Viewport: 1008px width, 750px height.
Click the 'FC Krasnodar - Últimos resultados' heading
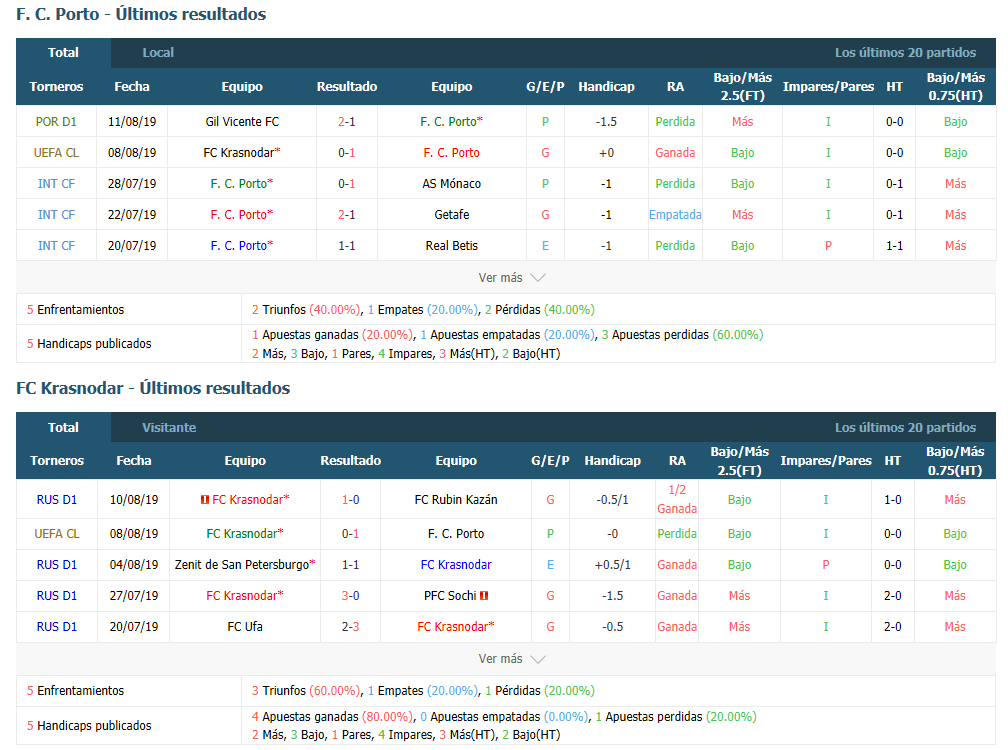click(x=153, y=388)
